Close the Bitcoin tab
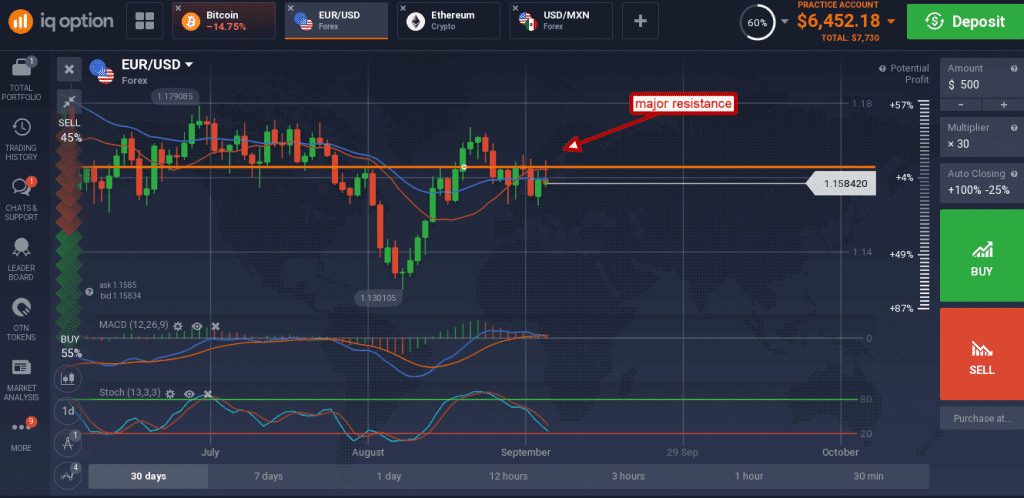This screenshot has height=498, width=1024. pos(178,8)
